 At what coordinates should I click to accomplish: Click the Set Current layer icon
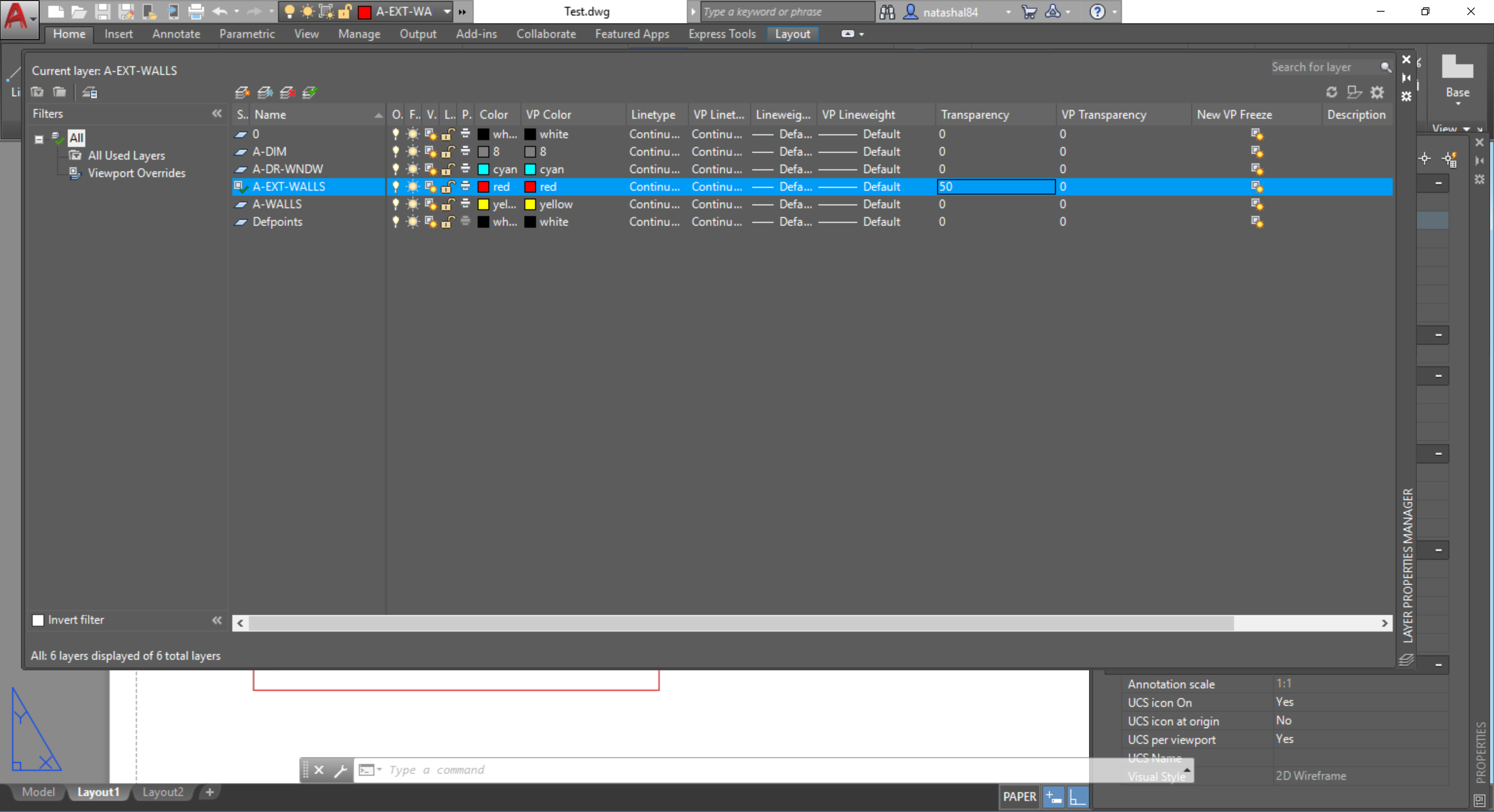[309, 92]
